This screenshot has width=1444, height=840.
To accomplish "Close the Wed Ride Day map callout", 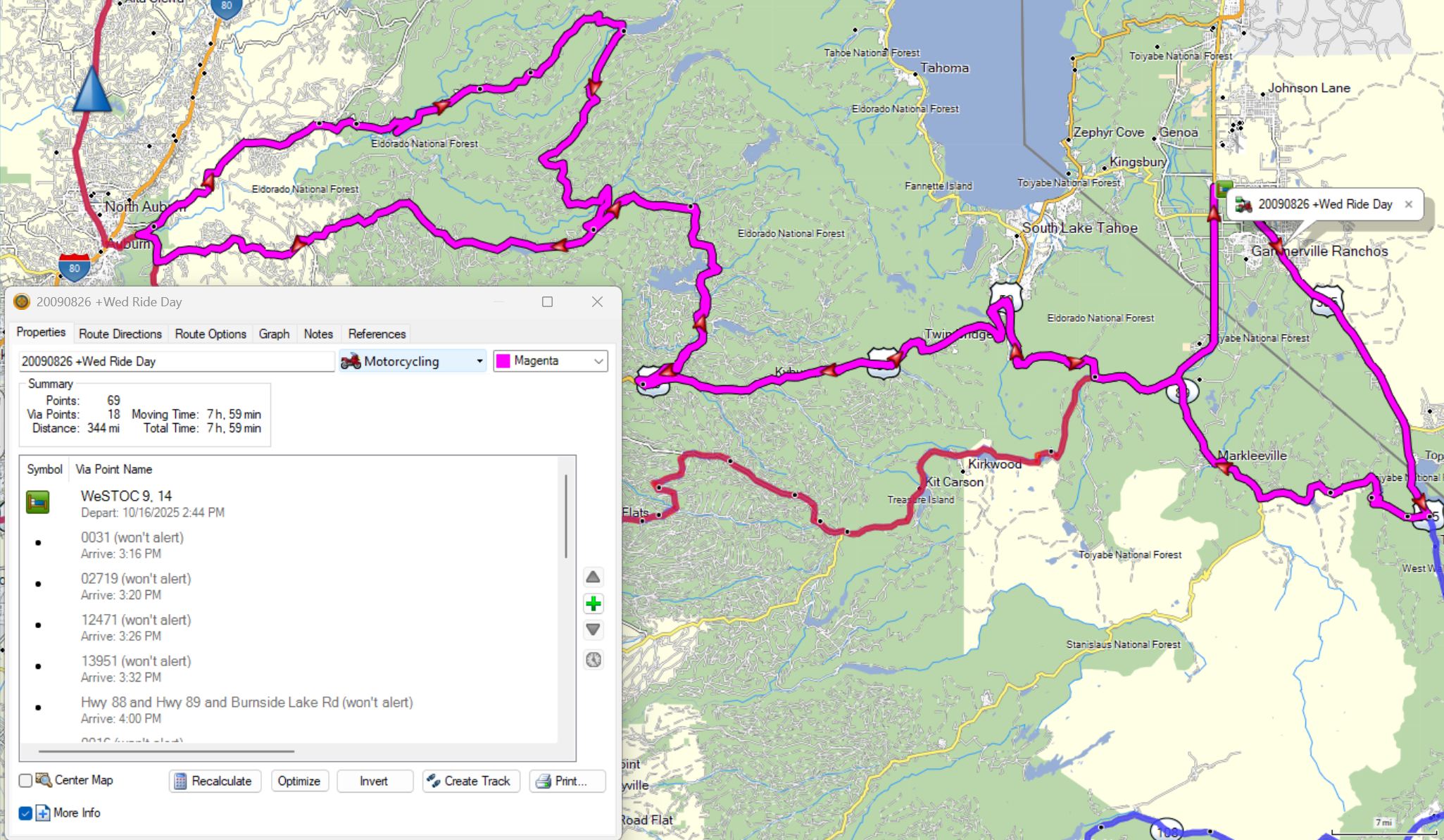I will pos(1408,204).
